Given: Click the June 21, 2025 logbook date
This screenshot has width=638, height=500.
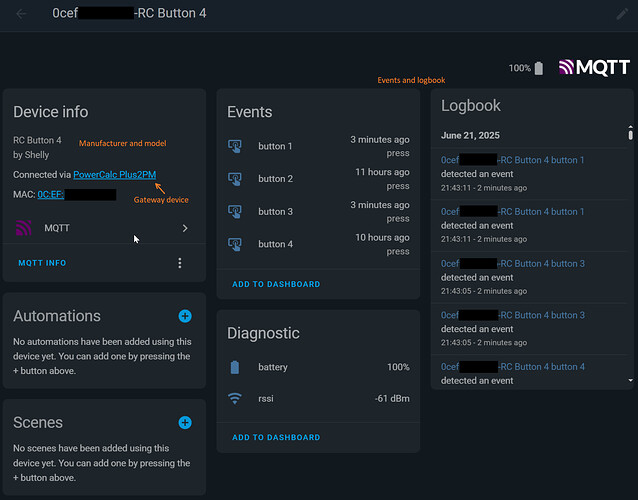Looking at the screenshot, I should click(470, 135).
